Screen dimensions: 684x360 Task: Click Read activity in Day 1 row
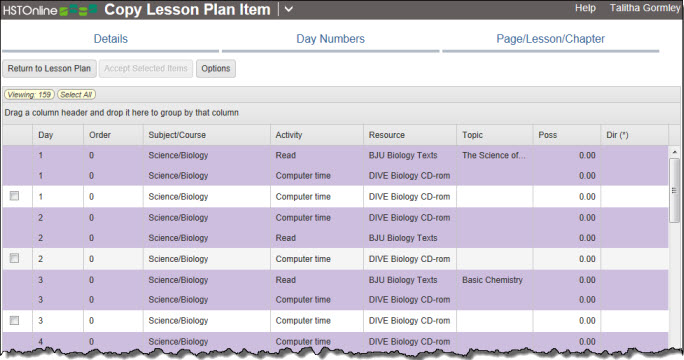point(286,155)
